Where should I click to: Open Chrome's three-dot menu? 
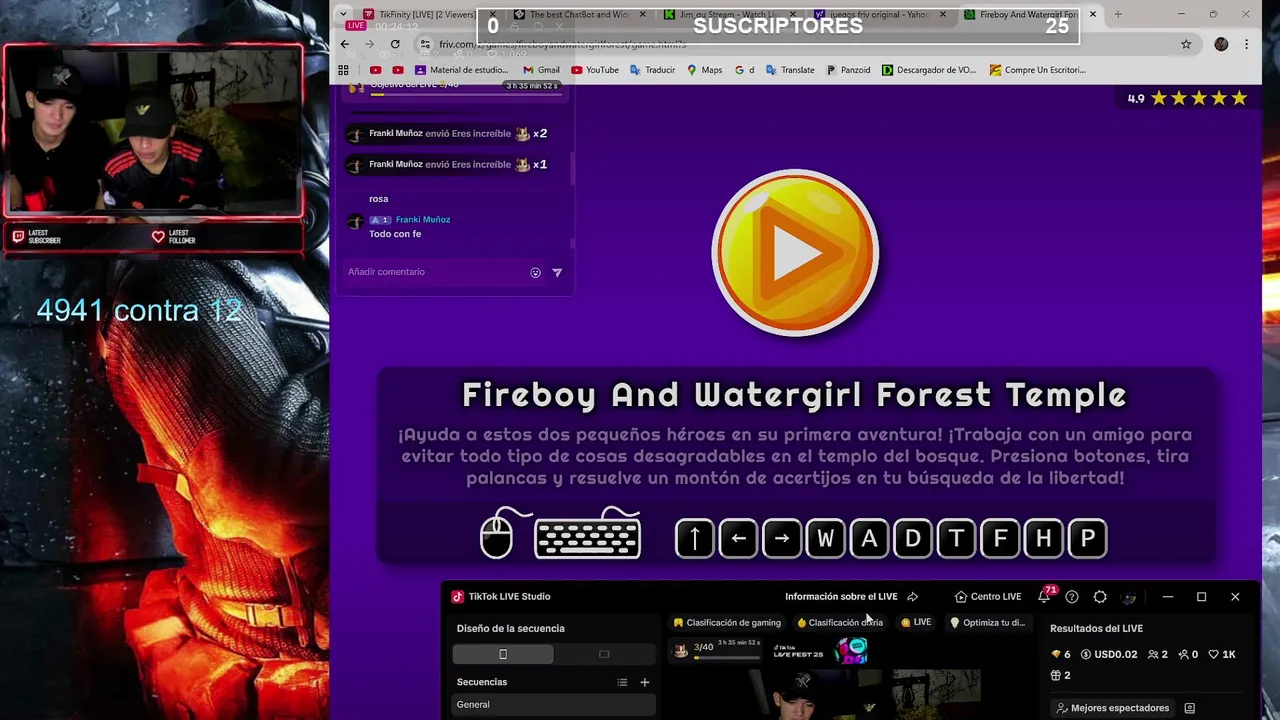[x=1246, y=44]
